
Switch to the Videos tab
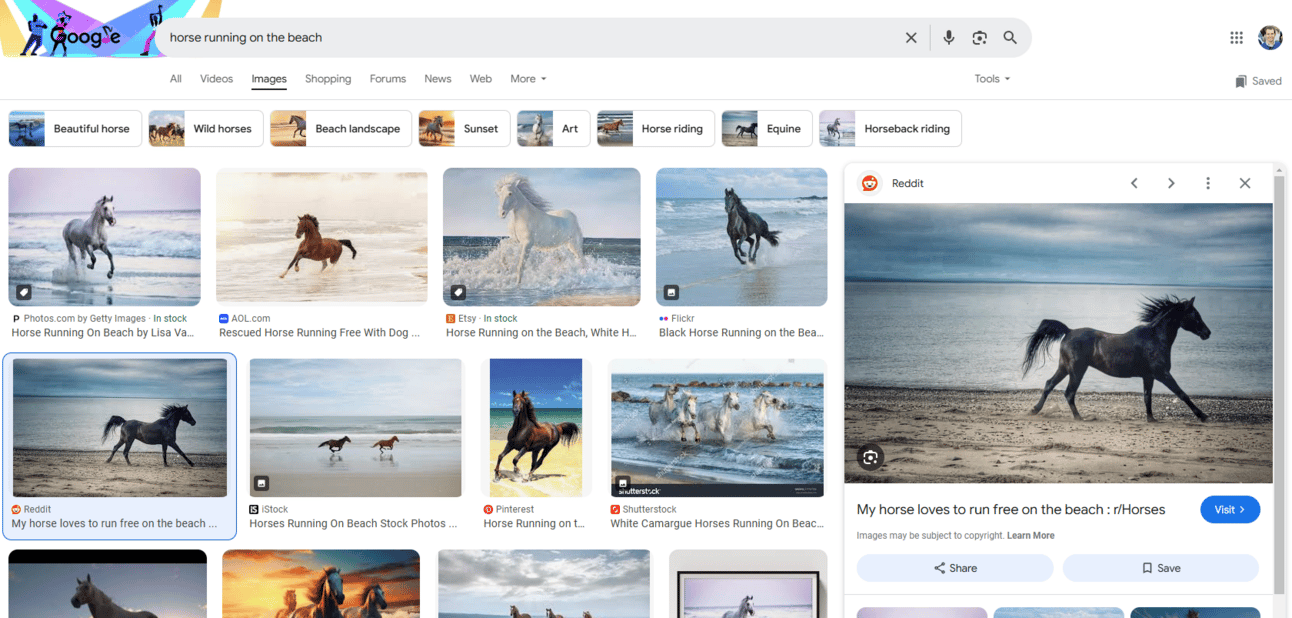click(x=216, y=79)
